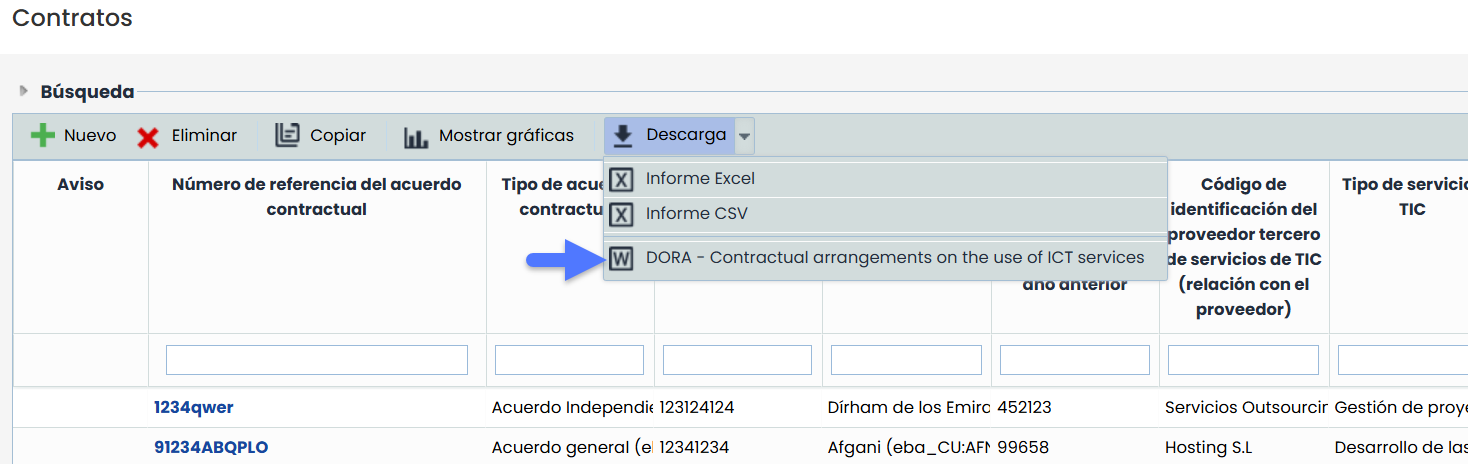Image resolution: width=1468 pixels, height=464 pixels.
Task: Sort by Número de referencia column header
Action: point(316,197)
